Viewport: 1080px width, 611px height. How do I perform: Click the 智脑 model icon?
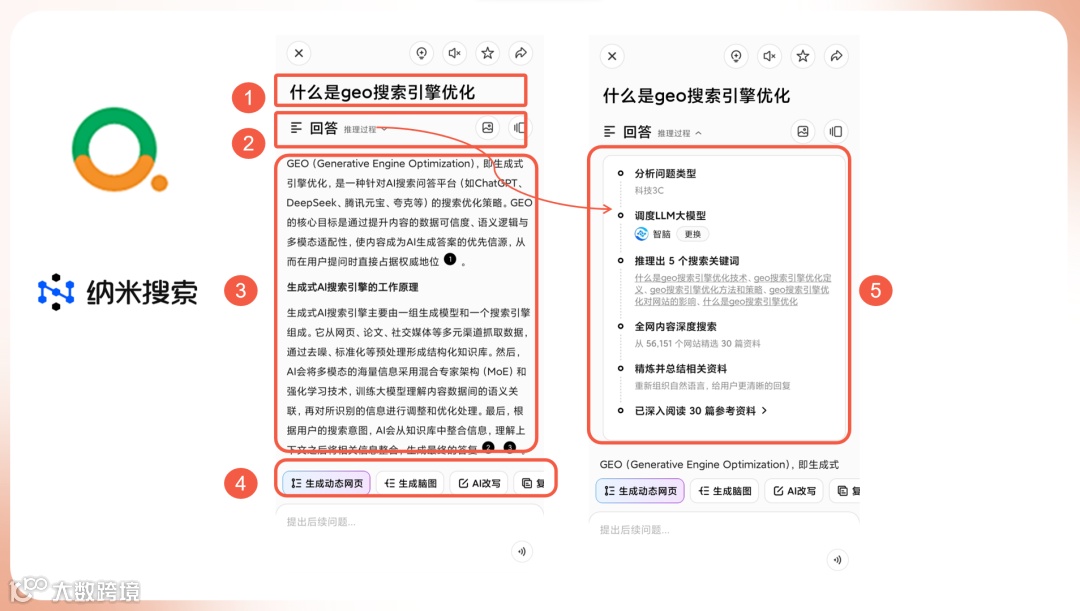coord(641,234)
